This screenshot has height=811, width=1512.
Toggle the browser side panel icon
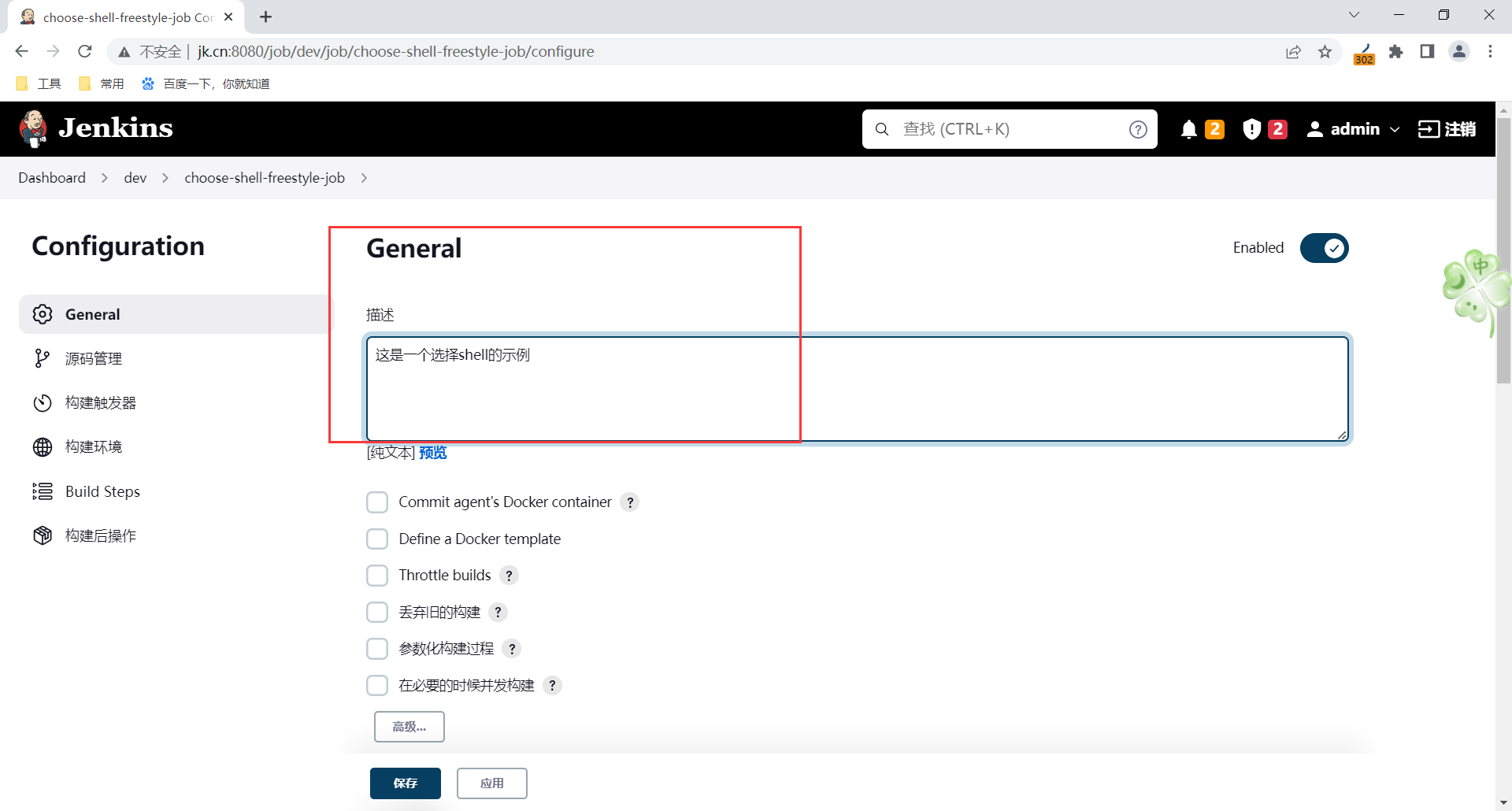[1427, 51]
